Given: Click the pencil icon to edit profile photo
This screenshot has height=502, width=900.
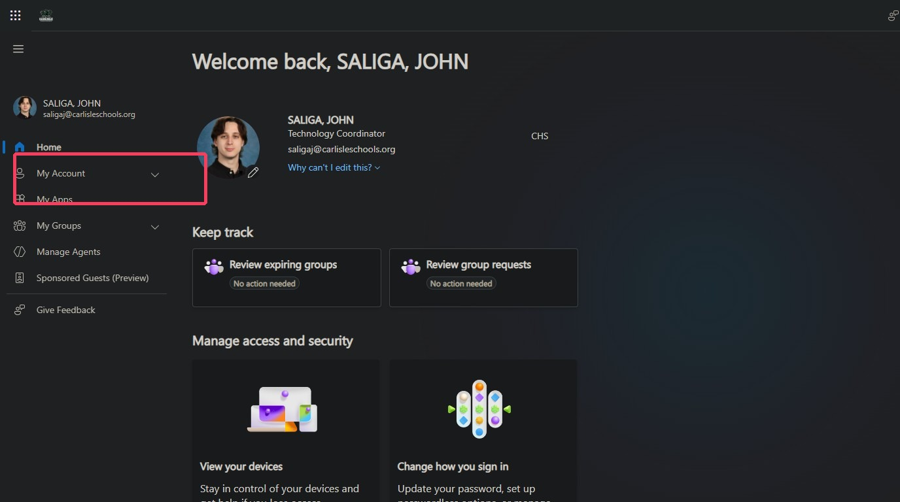Looking at the screenshot, I should 253,172.
